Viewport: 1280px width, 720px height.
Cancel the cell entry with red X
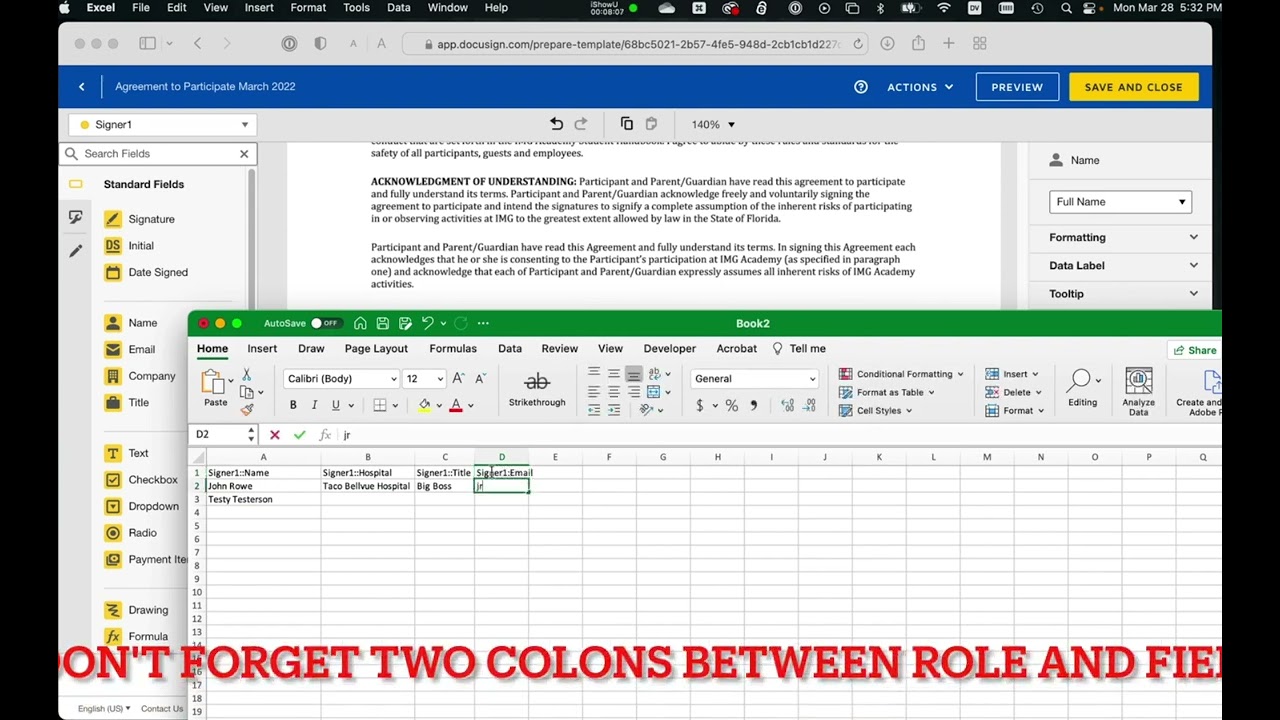[275, 435]
